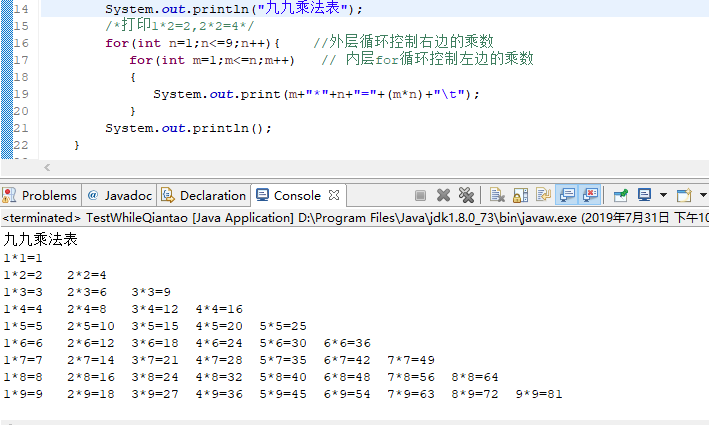
Task: Click the println("九九乘法表") statement
Action: click(x=234, y=8)
